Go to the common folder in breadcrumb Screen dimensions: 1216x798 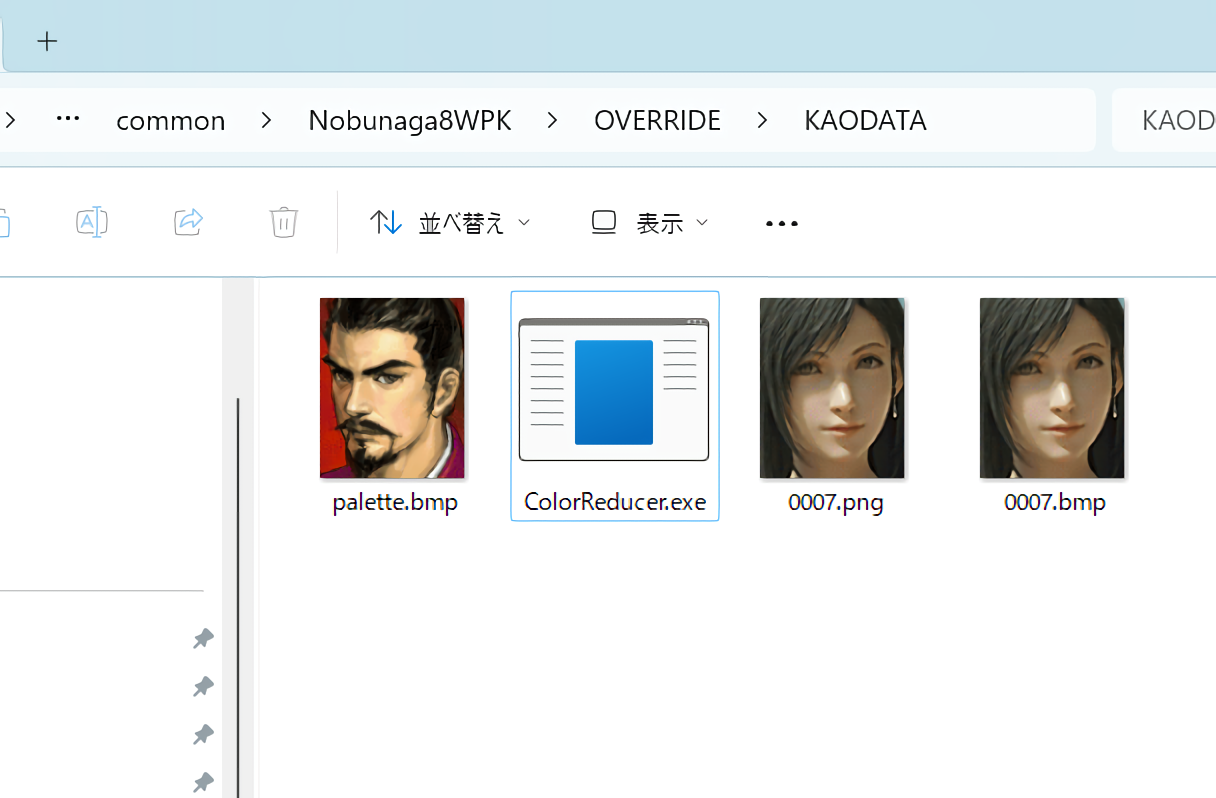[171, 121]
